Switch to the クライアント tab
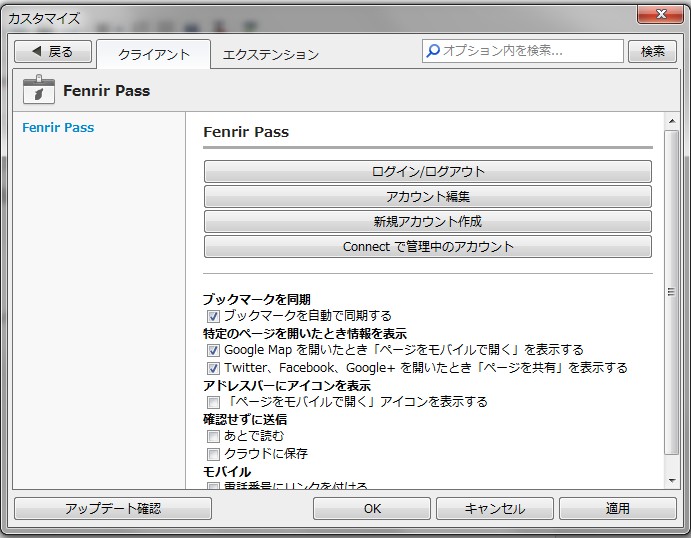This screenshot has height=538, width=691. coord(154,54)
